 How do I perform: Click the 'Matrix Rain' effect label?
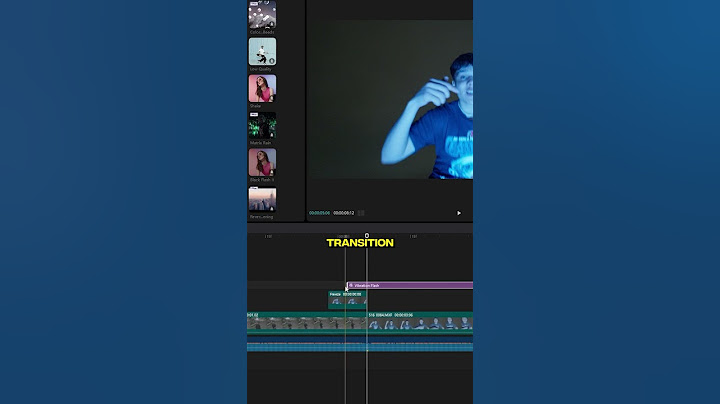[x=260, y=143]
